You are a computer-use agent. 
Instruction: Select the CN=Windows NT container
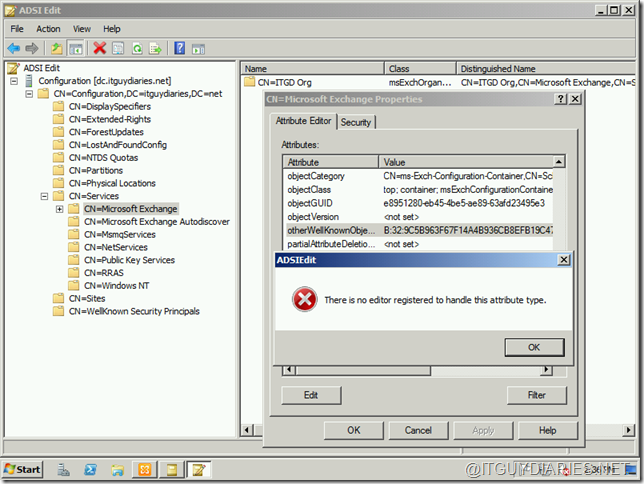[116, 286]
